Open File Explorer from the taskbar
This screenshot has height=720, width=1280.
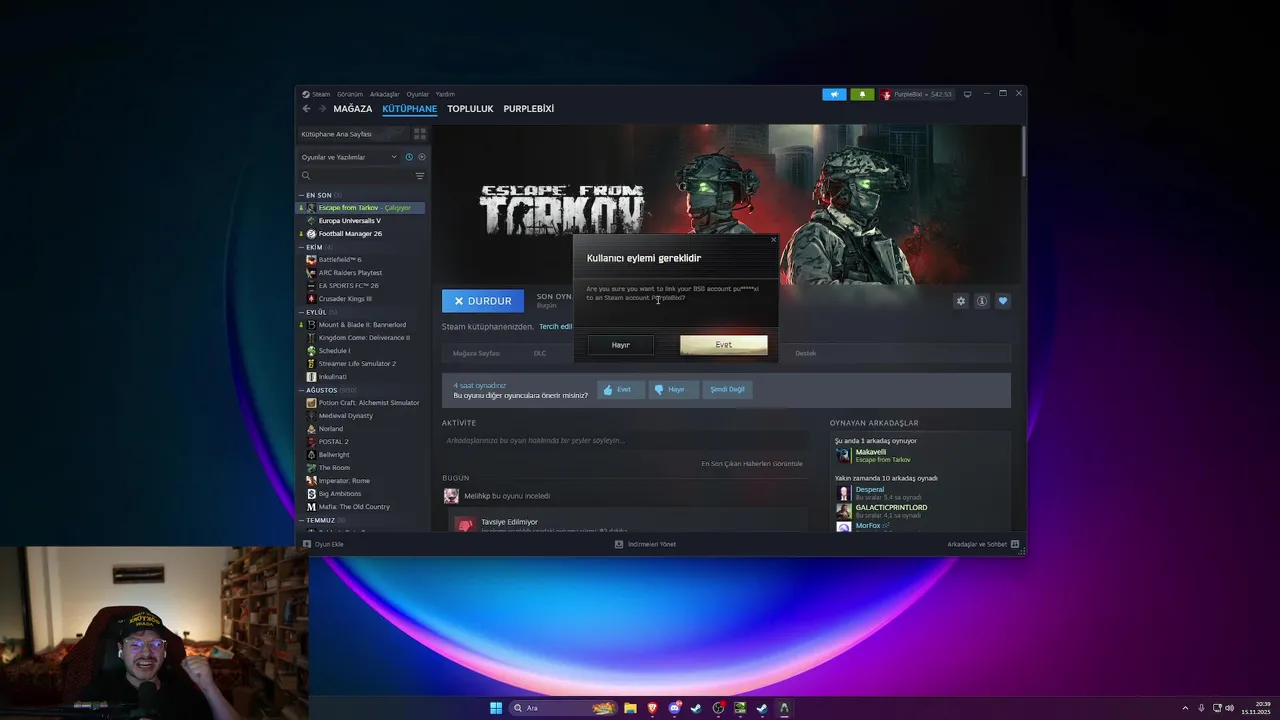pos(630,708)
